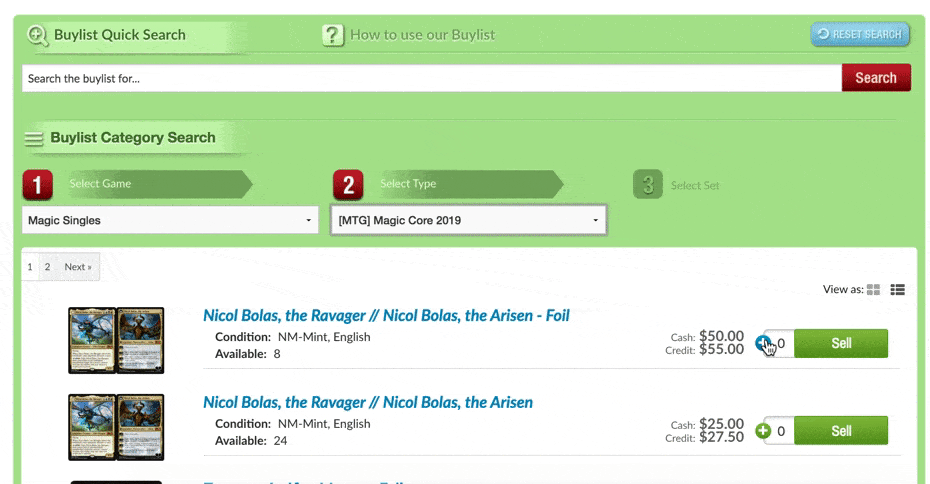Click the question mark help icon
The image size is (930, 484).
pyautogui.click(x=333, y=35)
